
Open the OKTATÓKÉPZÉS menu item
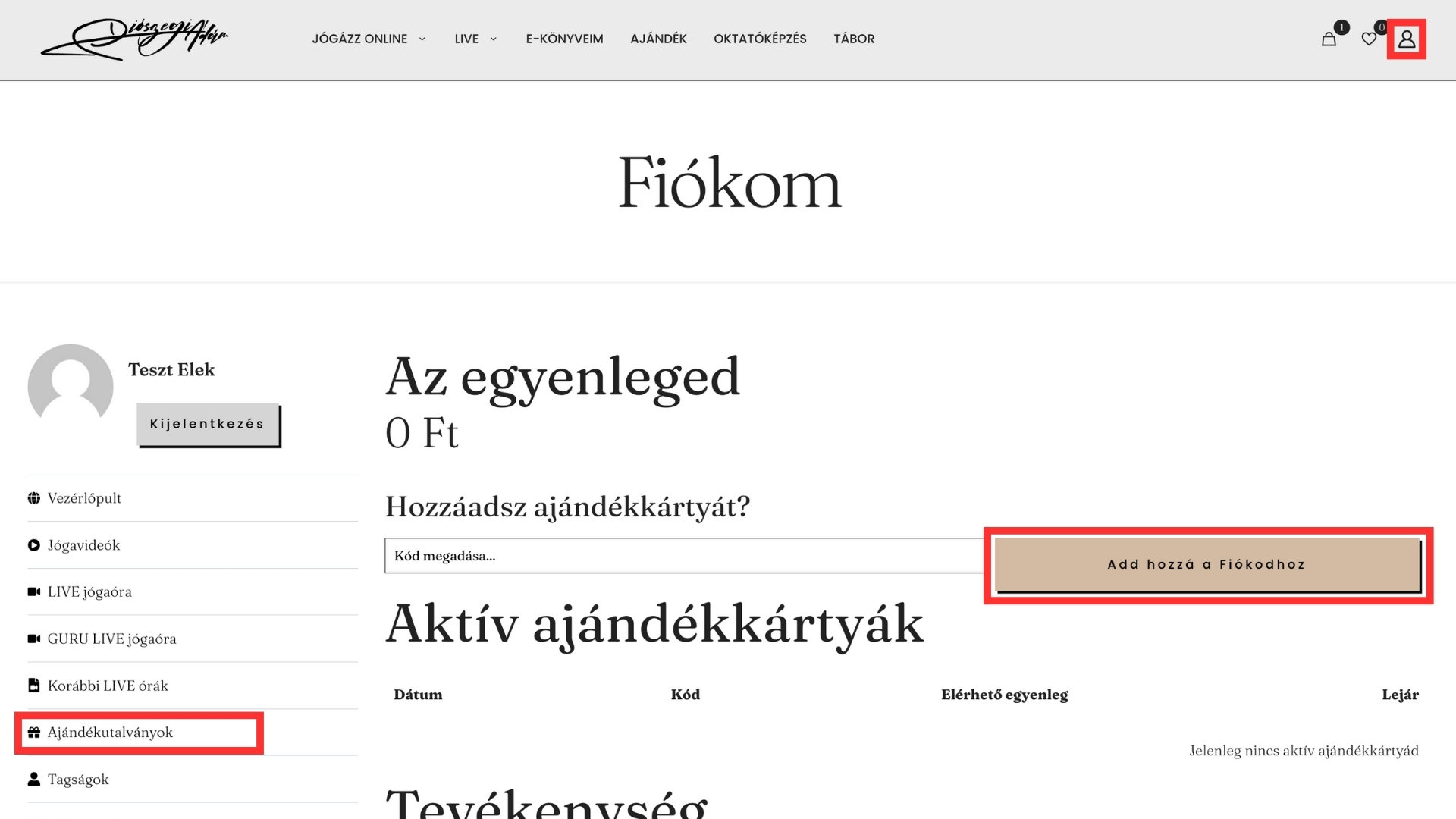[x=760, y=39]
